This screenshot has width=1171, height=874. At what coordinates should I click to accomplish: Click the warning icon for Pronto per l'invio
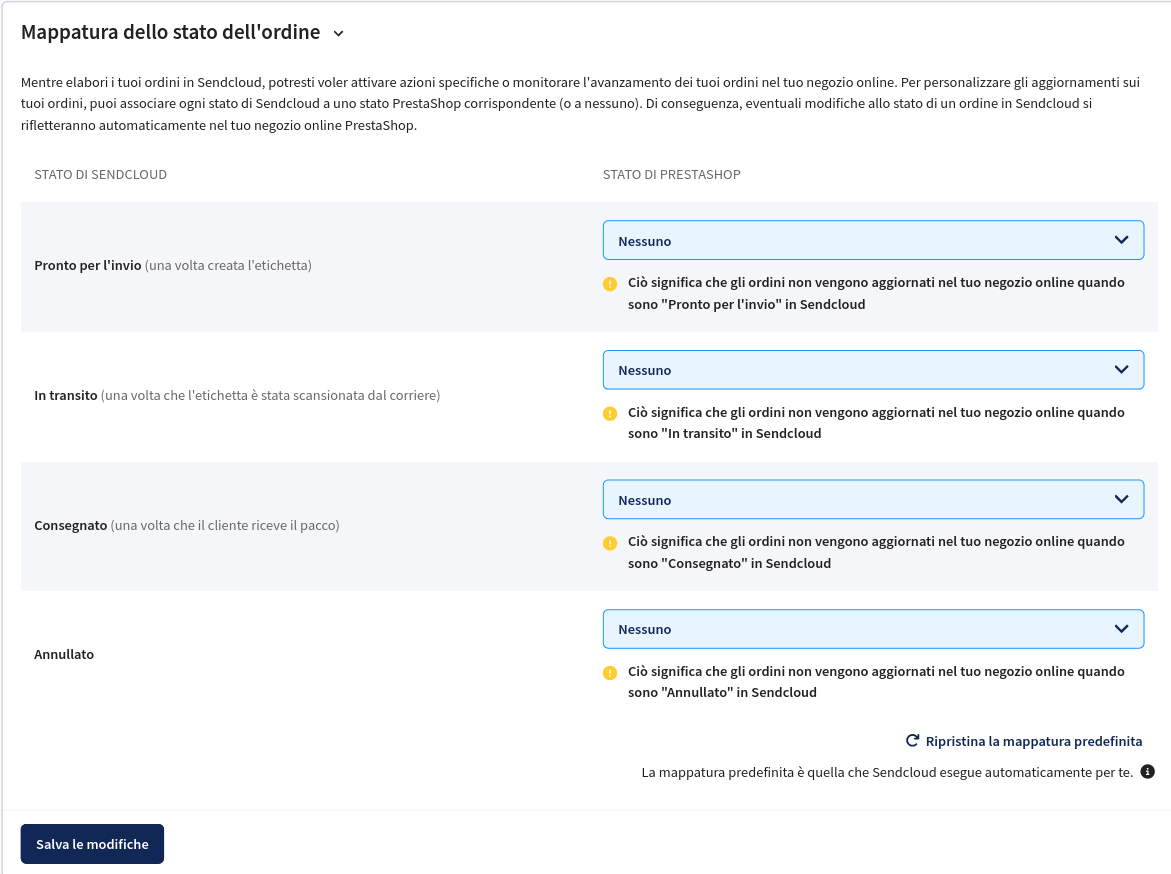pos(610,284)
